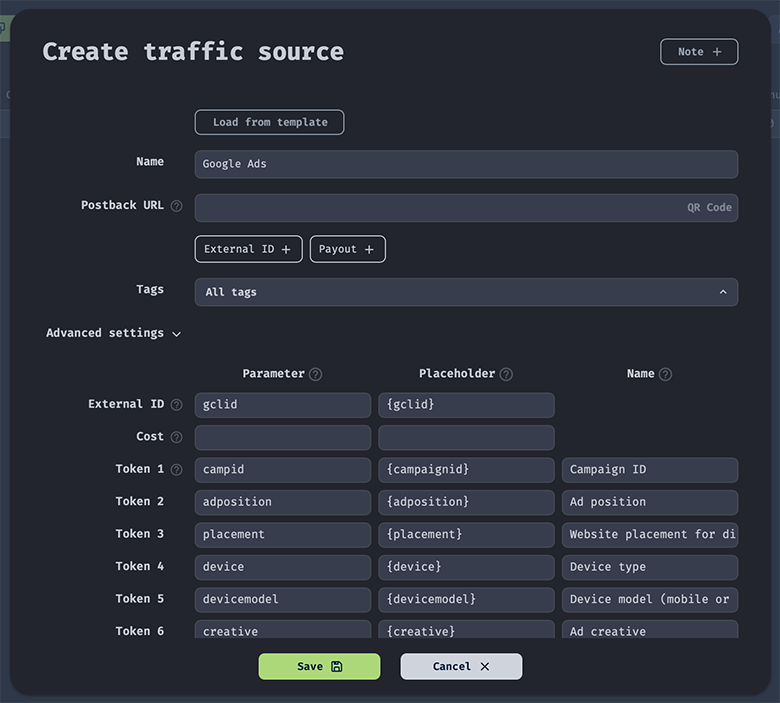780x703 pixels.
Task: Click the Name field containing Google Ads
Action: pos(466,164)
